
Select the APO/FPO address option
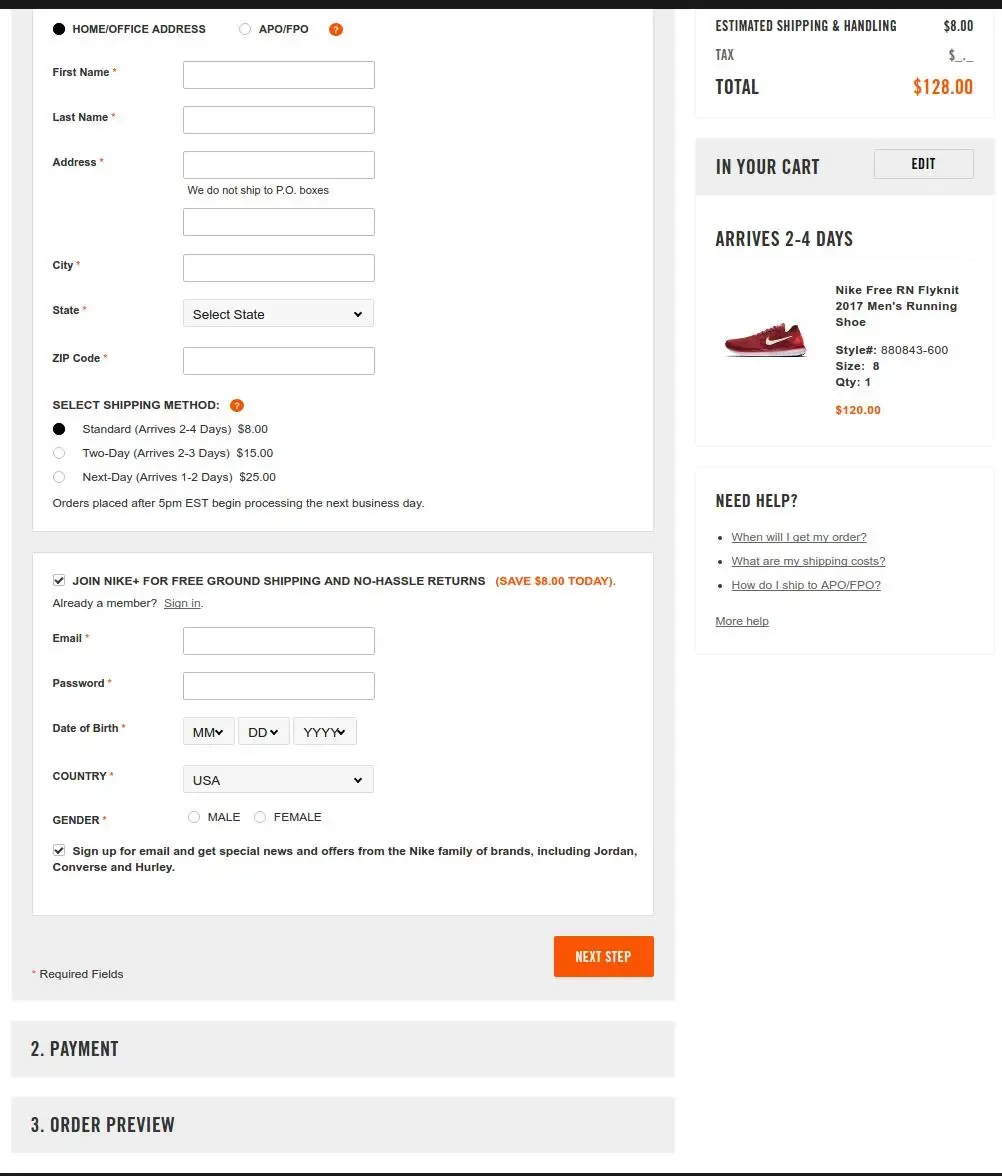245,29
